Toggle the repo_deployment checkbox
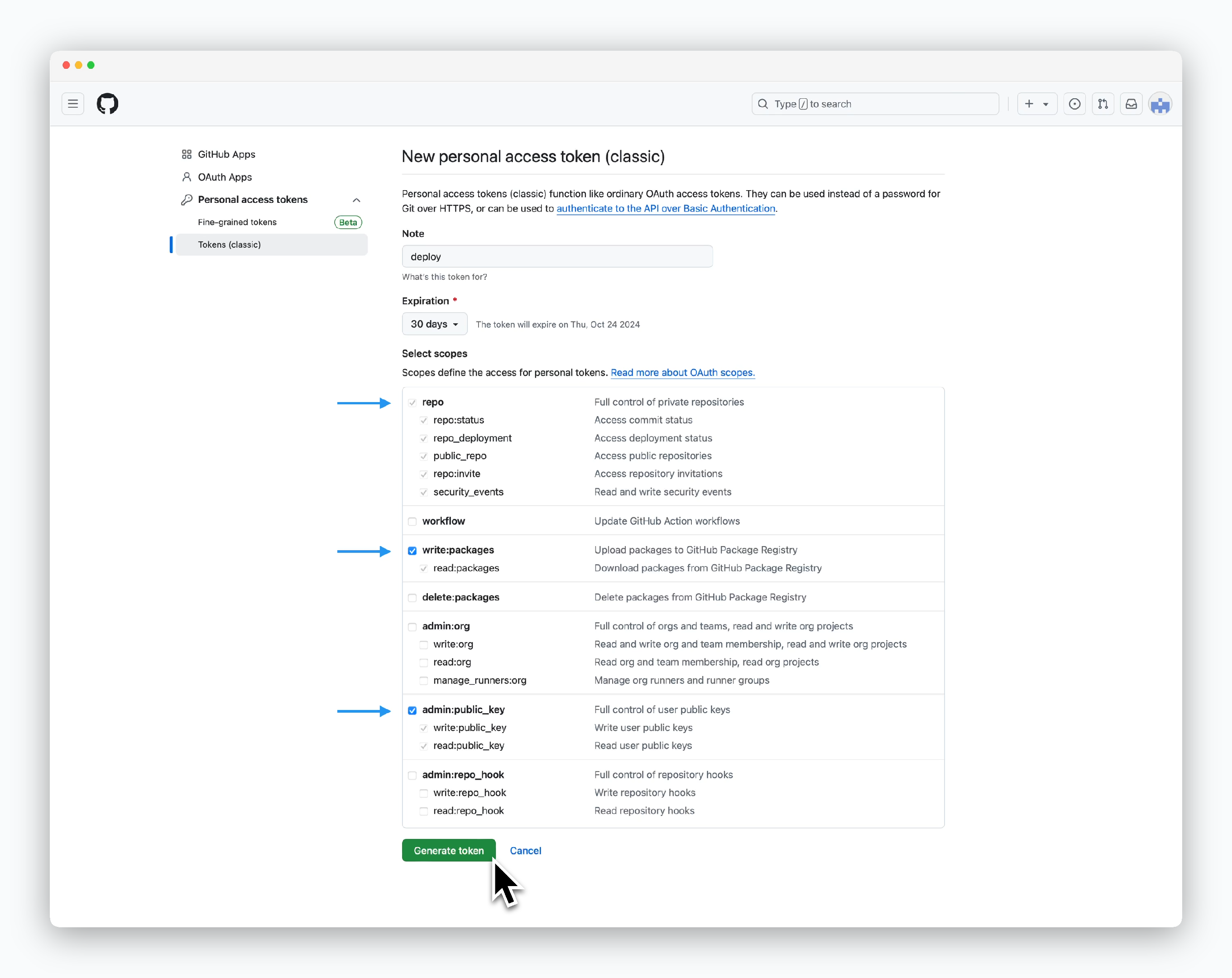The width and height of the screenshot is (1232, 978). [x=423, y=438]
